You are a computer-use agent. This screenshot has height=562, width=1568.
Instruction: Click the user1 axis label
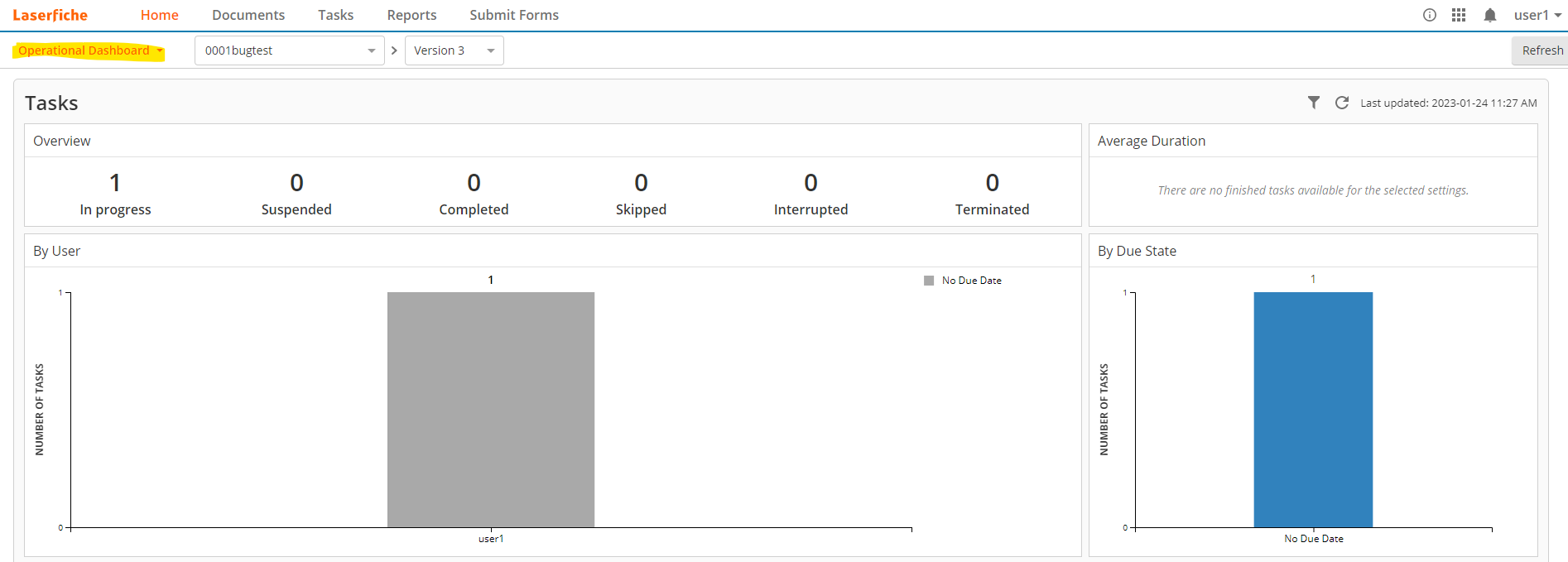tap(491, 539)
